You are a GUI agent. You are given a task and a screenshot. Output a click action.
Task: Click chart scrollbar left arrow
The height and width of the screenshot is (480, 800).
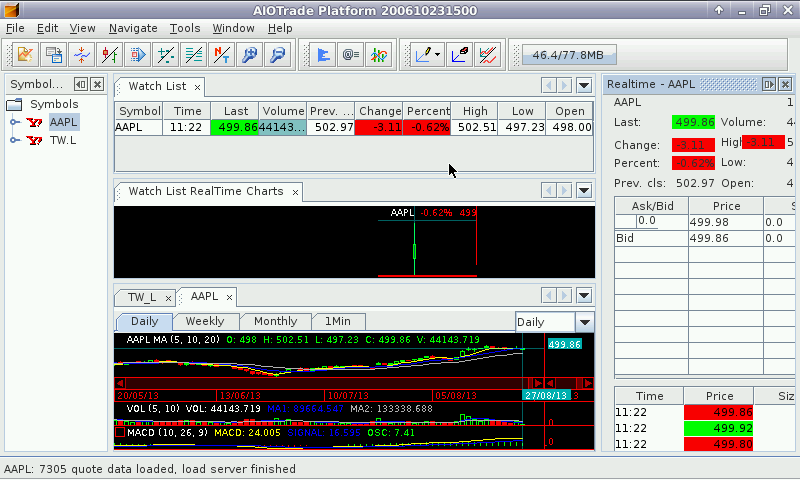click(x=120, y=383)
